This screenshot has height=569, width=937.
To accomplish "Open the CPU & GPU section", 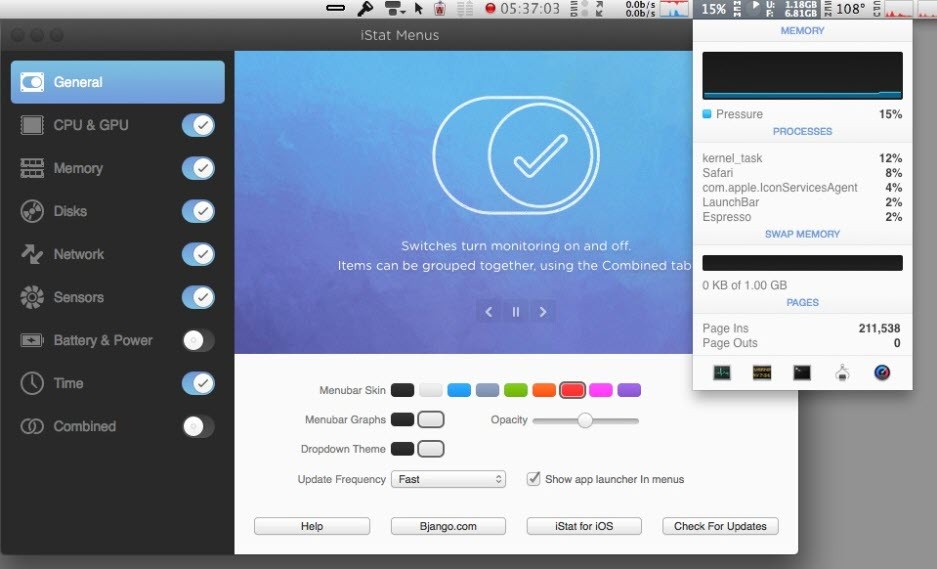I will pos(91,125).
